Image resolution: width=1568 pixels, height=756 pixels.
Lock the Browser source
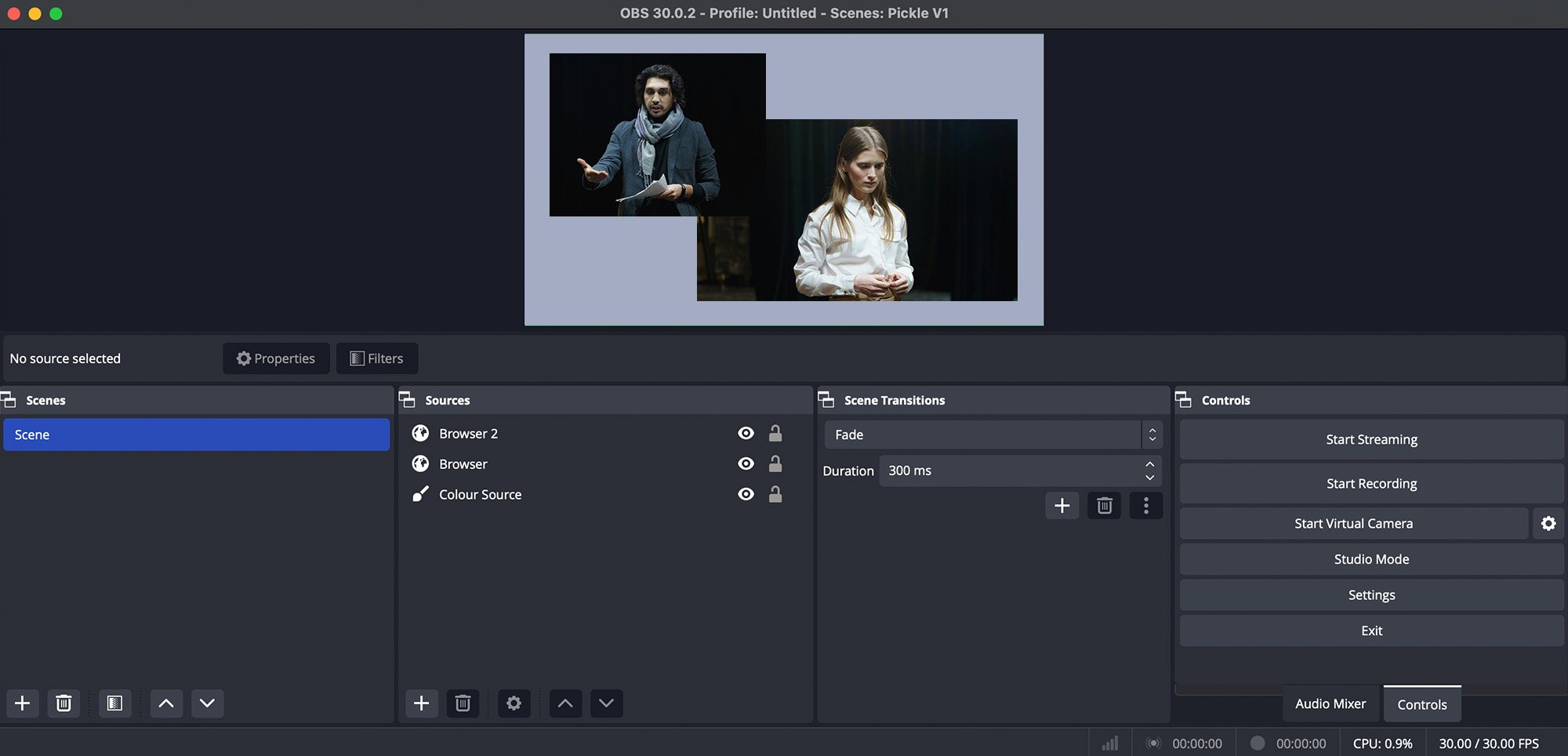[775, 464]
